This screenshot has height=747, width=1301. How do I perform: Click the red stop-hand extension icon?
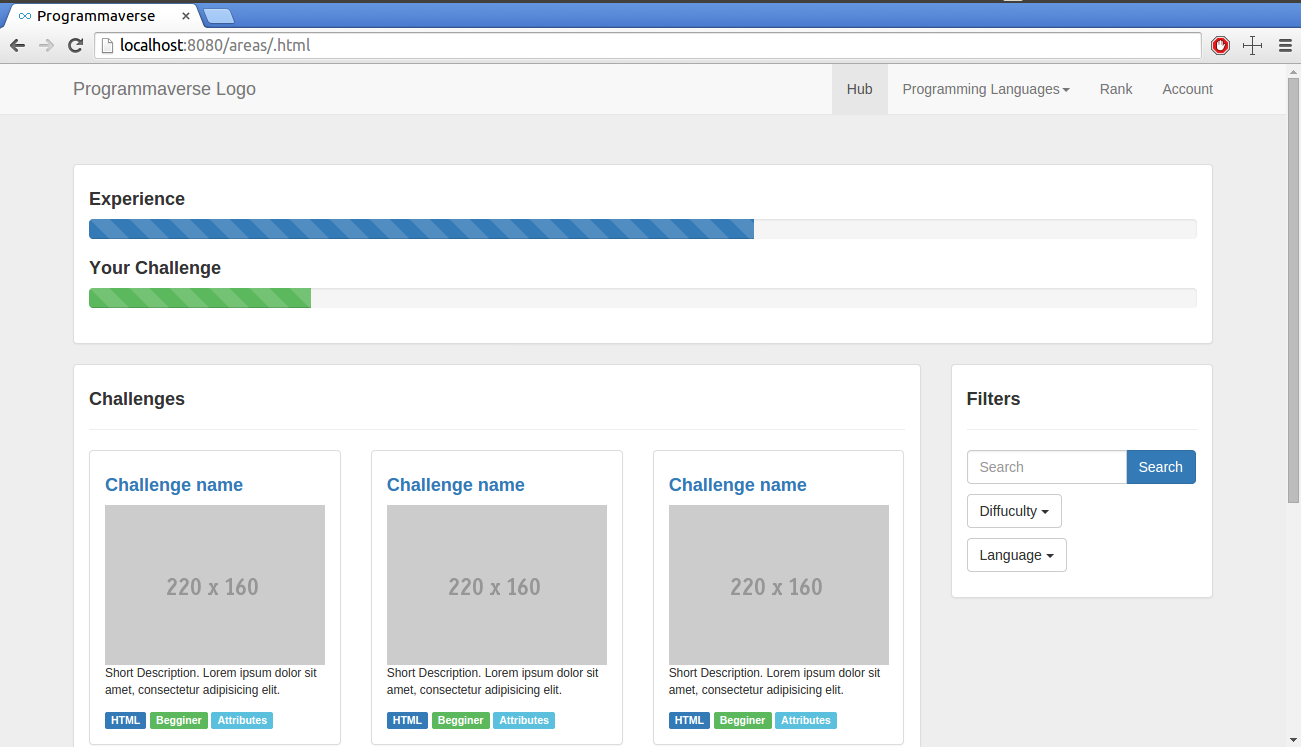[1220, 45]
